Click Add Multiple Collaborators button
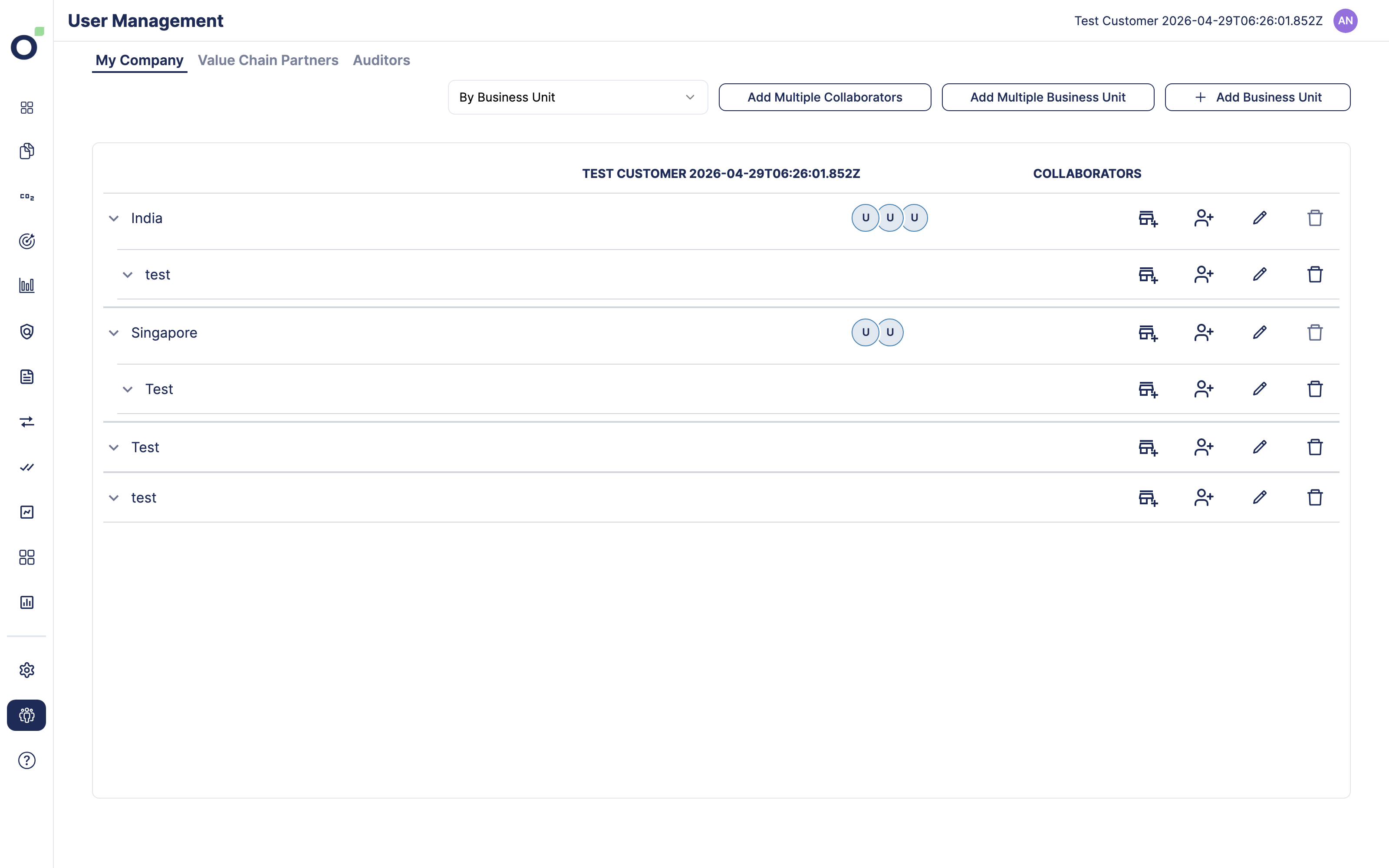 (825, 97)
